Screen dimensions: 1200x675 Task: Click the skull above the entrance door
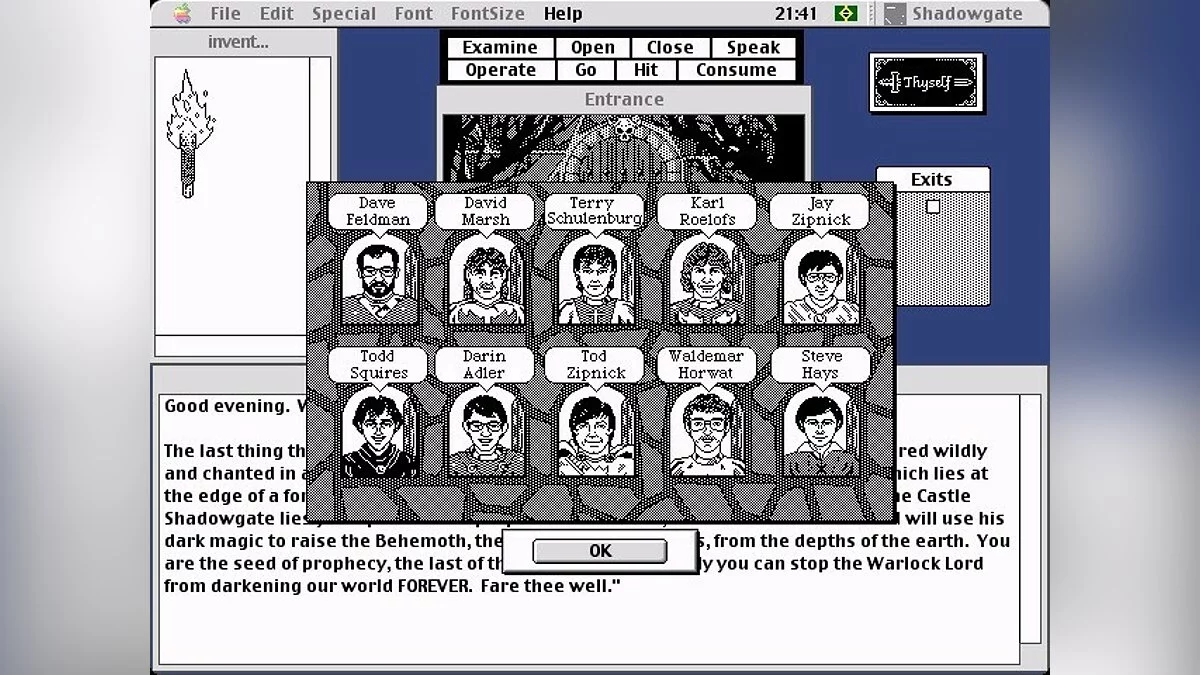(624, 129)
